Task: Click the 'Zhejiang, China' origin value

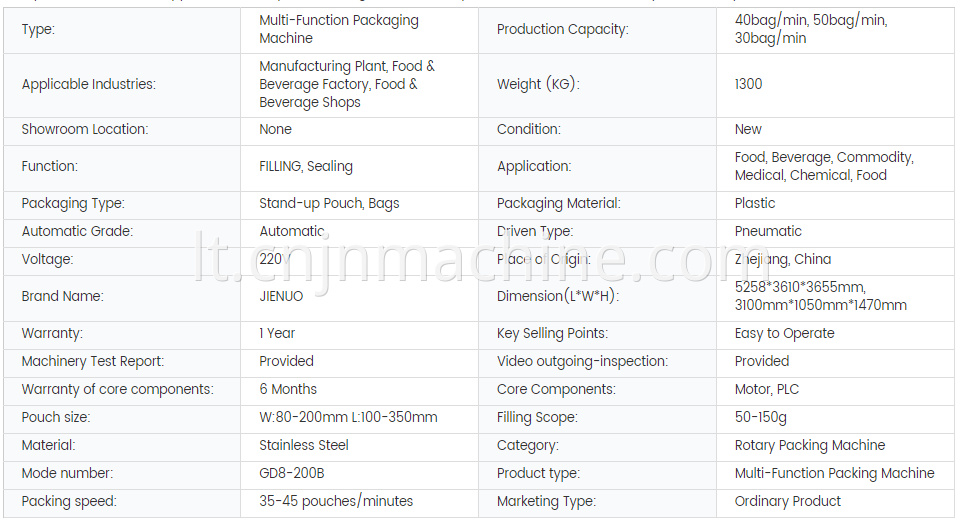Action: coord(782,259)
